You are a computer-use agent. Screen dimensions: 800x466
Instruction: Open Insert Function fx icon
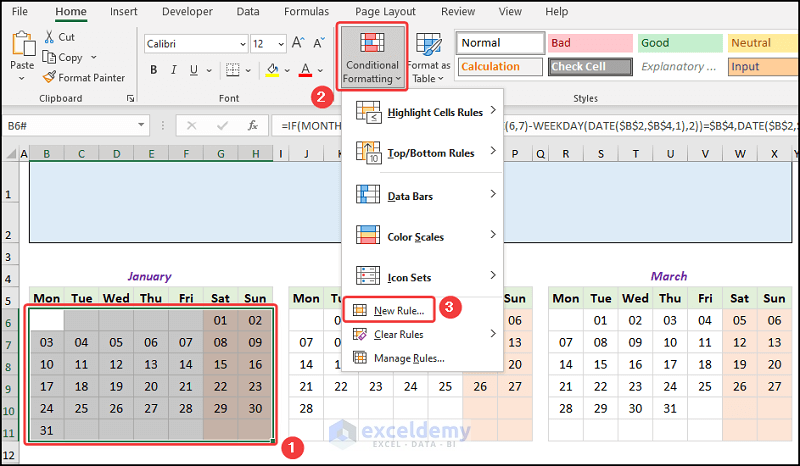point(253,126)
